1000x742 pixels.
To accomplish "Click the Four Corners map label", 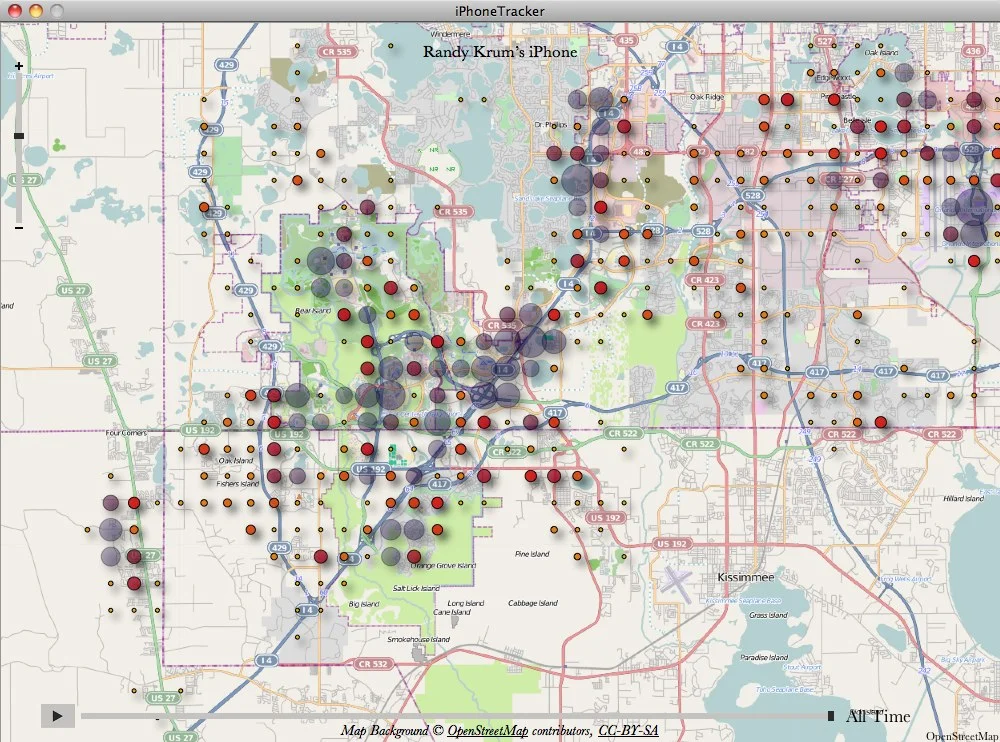I will pyautogui.click(x=126, y=433).
